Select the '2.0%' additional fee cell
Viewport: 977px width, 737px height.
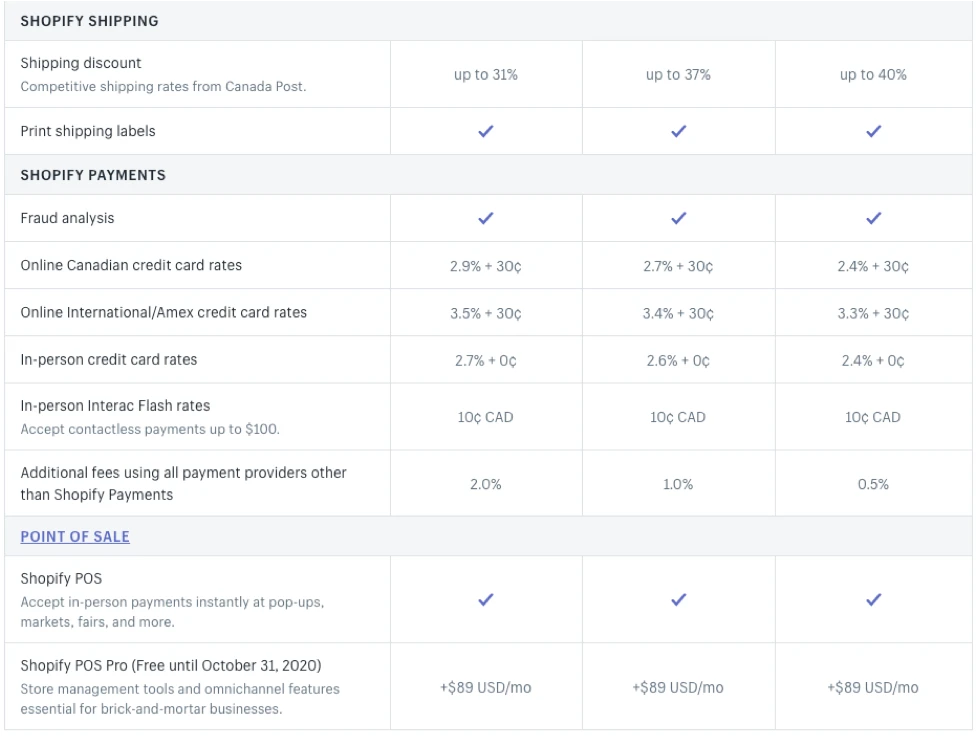[x=485, y=484]
